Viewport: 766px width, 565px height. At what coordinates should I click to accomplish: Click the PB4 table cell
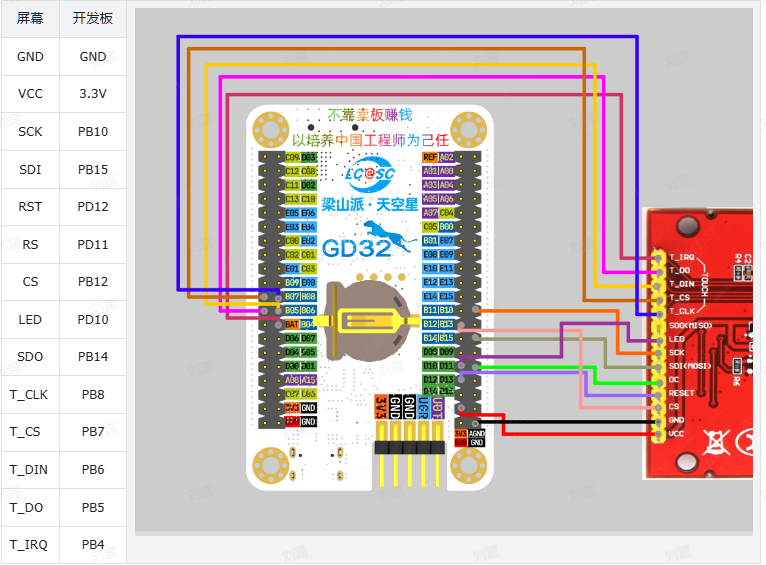(93, 545)
